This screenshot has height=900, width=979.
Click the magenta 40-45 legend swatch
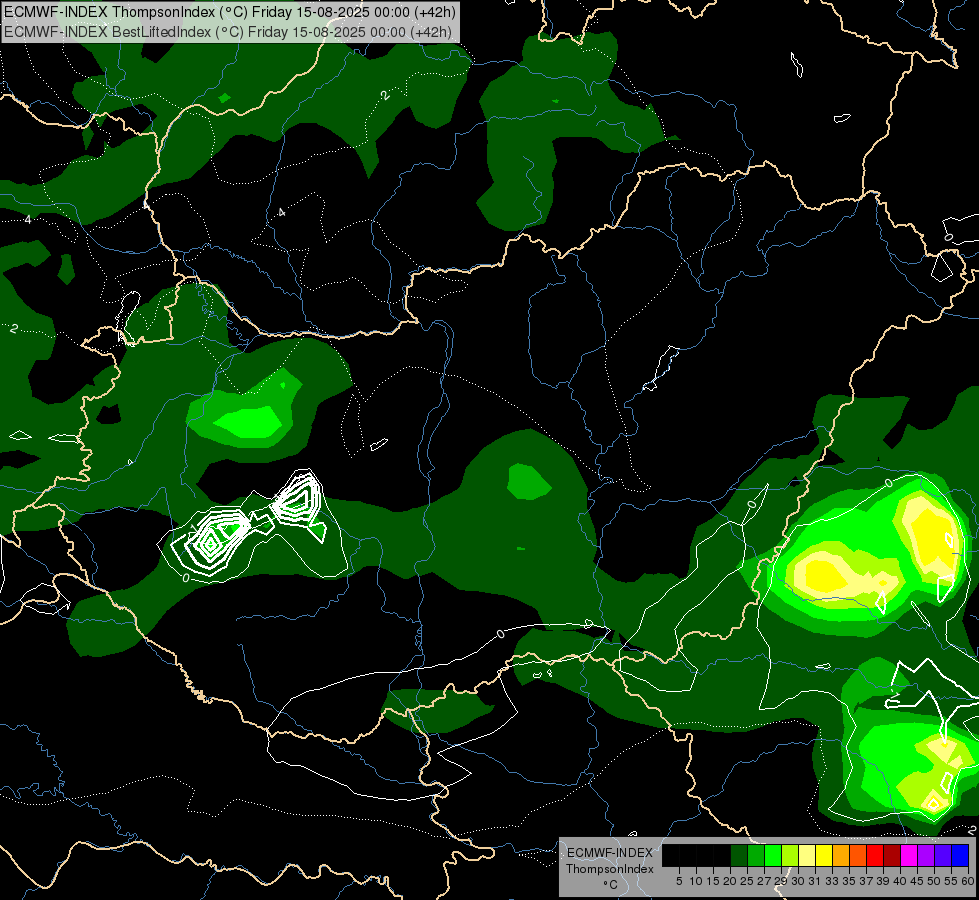pos(909,855)
